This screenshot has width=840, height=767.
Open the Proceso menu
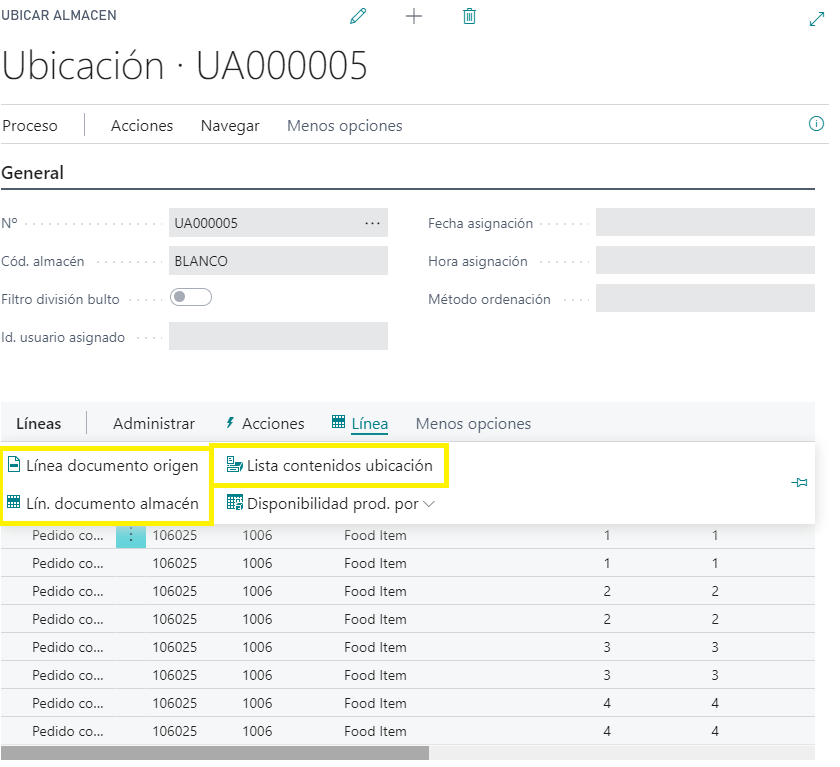pos(30,126)
